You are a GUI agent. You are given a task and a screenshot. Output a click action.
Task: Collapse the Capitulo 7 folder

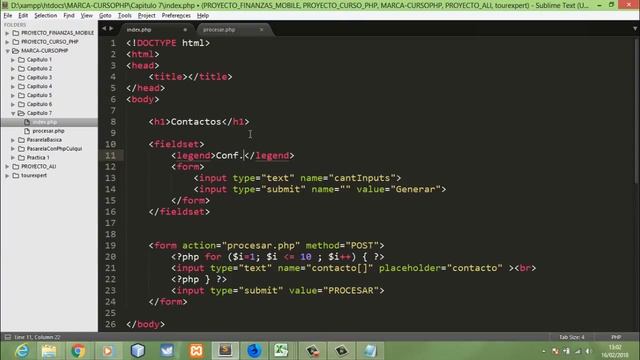click(x=13, y=113)
